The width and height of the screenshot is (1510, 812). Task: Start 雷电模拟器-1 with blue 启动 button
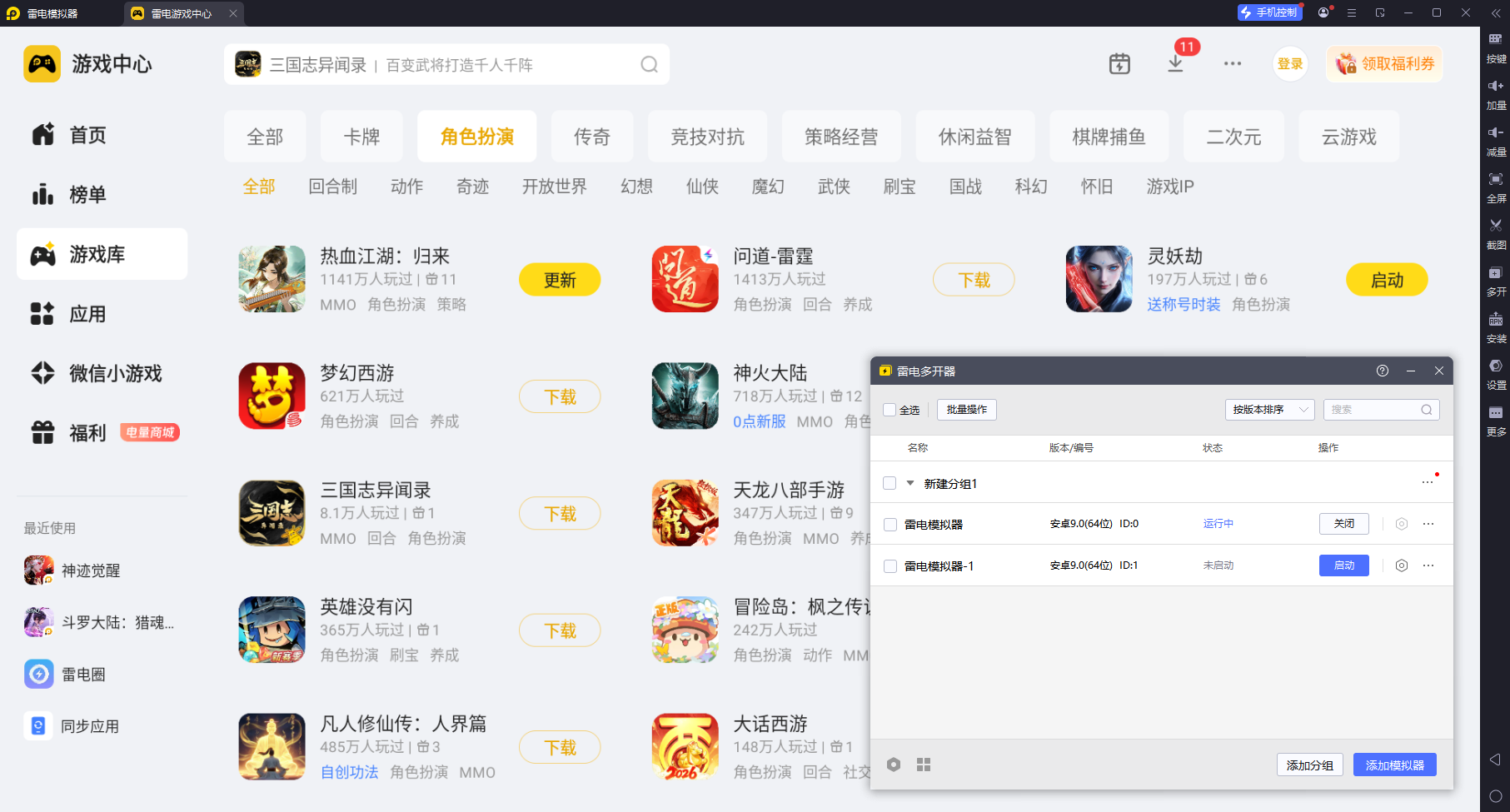1344,565
